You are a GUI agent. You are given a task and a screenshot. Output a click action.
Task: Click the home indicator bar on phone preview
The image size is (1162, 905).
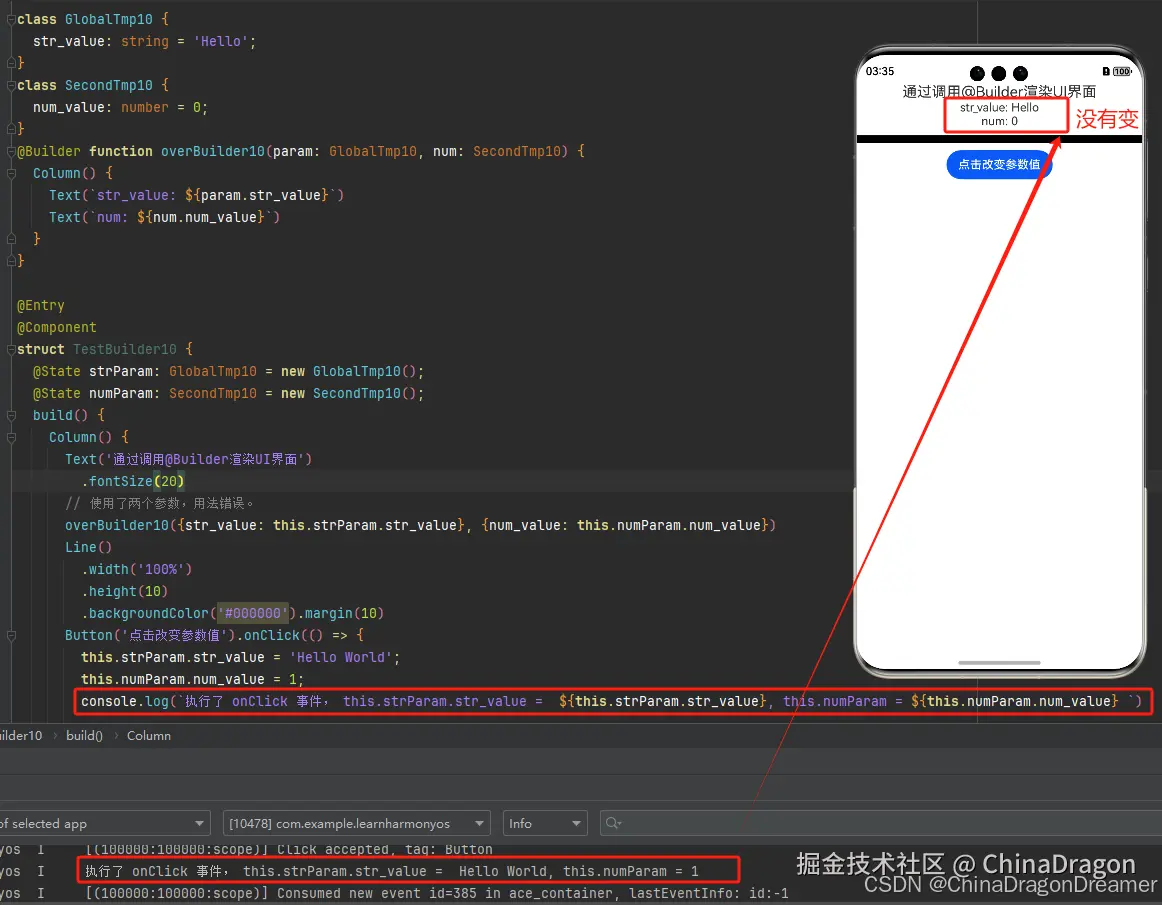pos(999,663)
